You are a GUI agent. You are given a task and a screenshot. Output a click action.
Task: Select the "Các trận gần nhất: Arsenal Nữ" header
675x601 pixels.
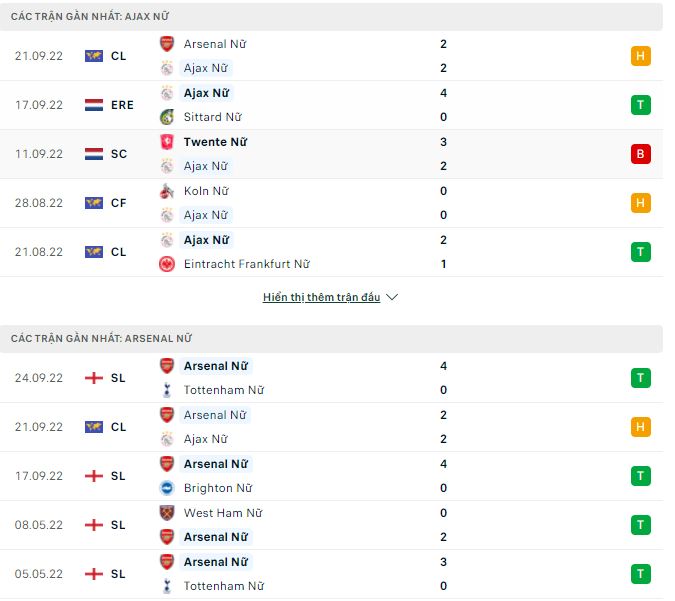(x=101, y=339)
